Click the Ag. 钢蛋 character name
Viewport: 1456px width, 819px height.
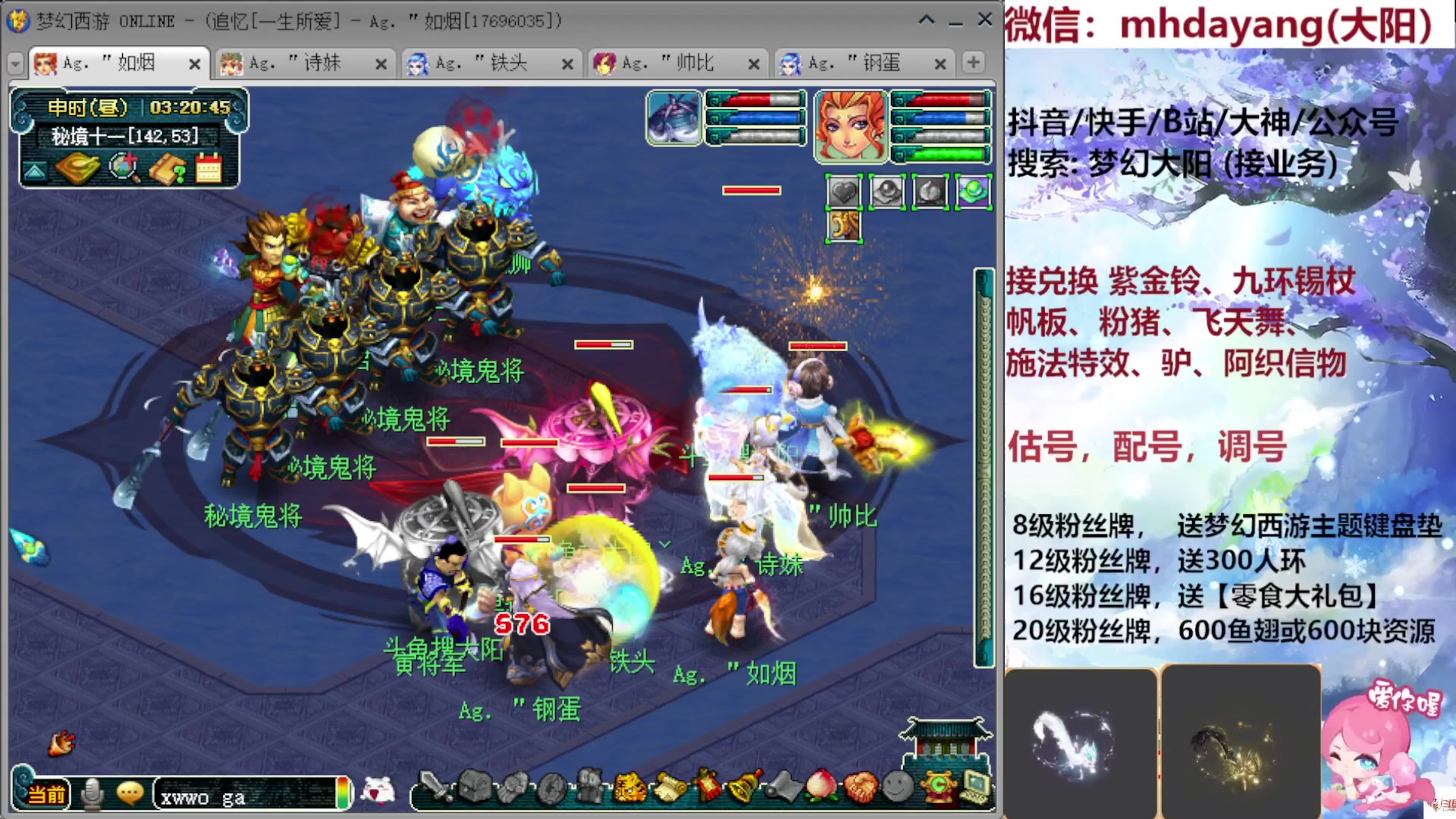[520, 710]
